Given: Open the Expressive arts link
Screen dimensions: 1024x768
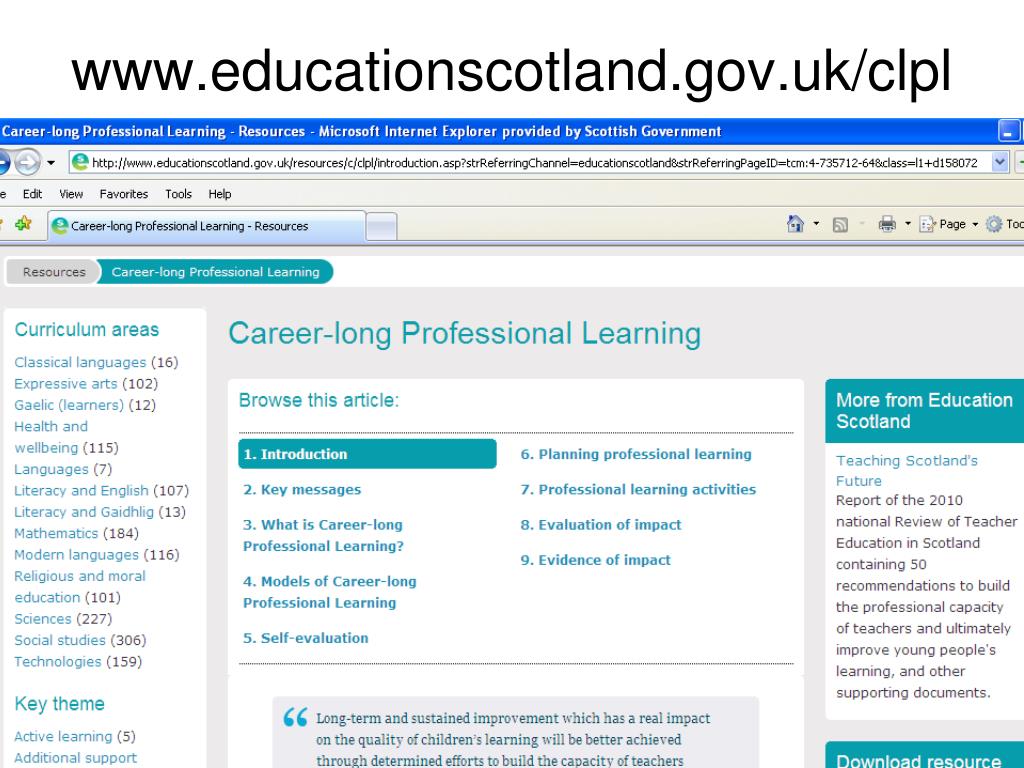Looking at the screenshot, I should point(66,384).
